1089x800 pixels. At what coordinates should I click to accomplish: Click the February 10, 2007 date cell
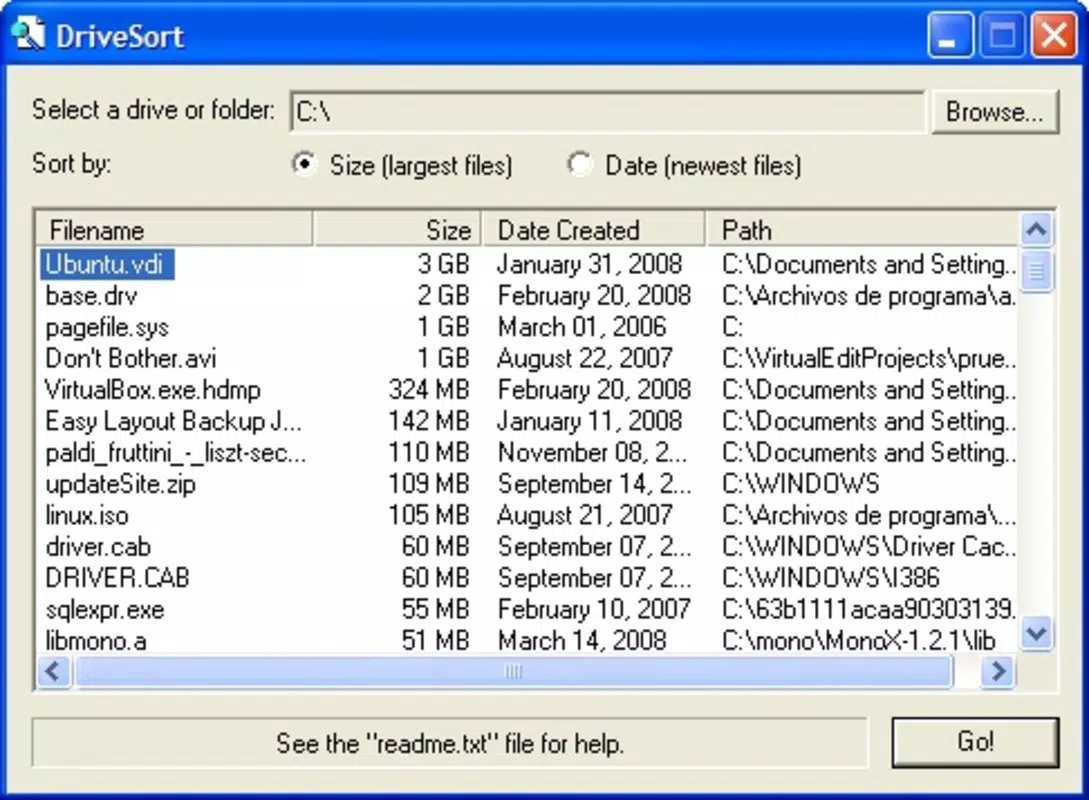pos(594,610)
